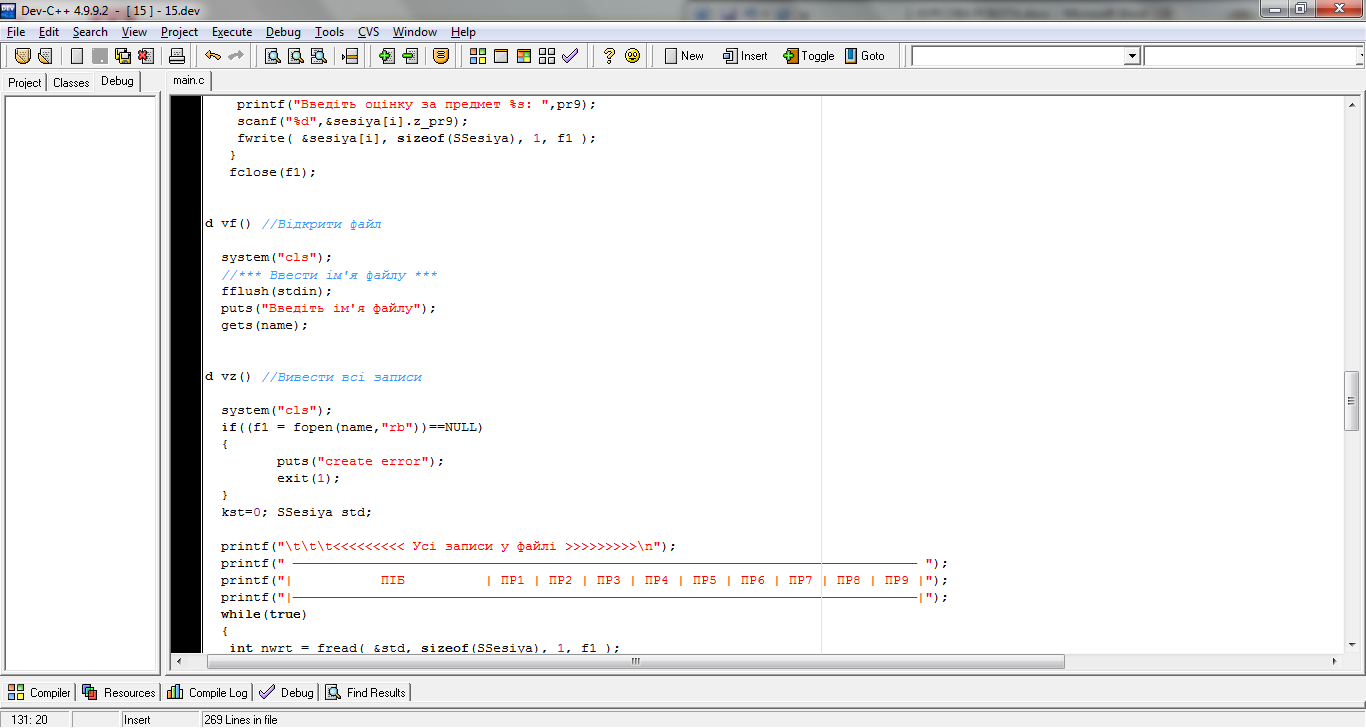The width and height of the screenshot is (1366, 728).
Task: Click the Goto bookmark button
Action: point(864,56)
